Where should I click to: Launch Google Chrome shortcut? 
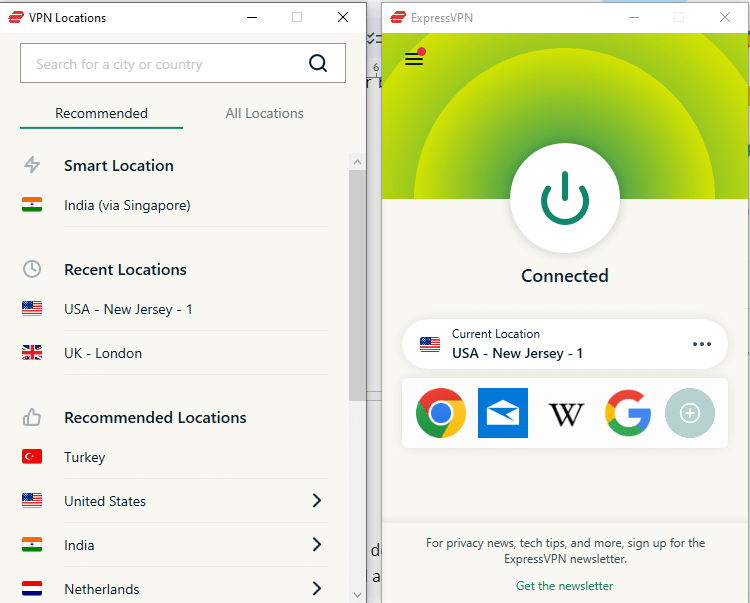tap(441, 413)
